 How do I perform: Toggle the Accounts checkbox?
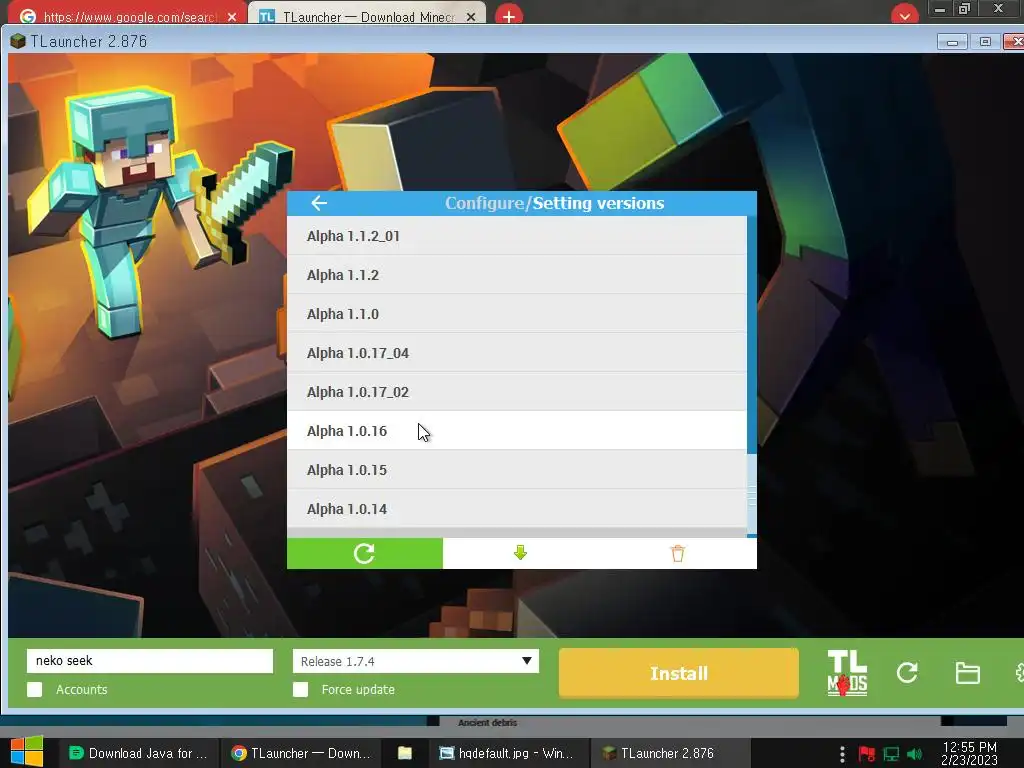tap(35, 690)
